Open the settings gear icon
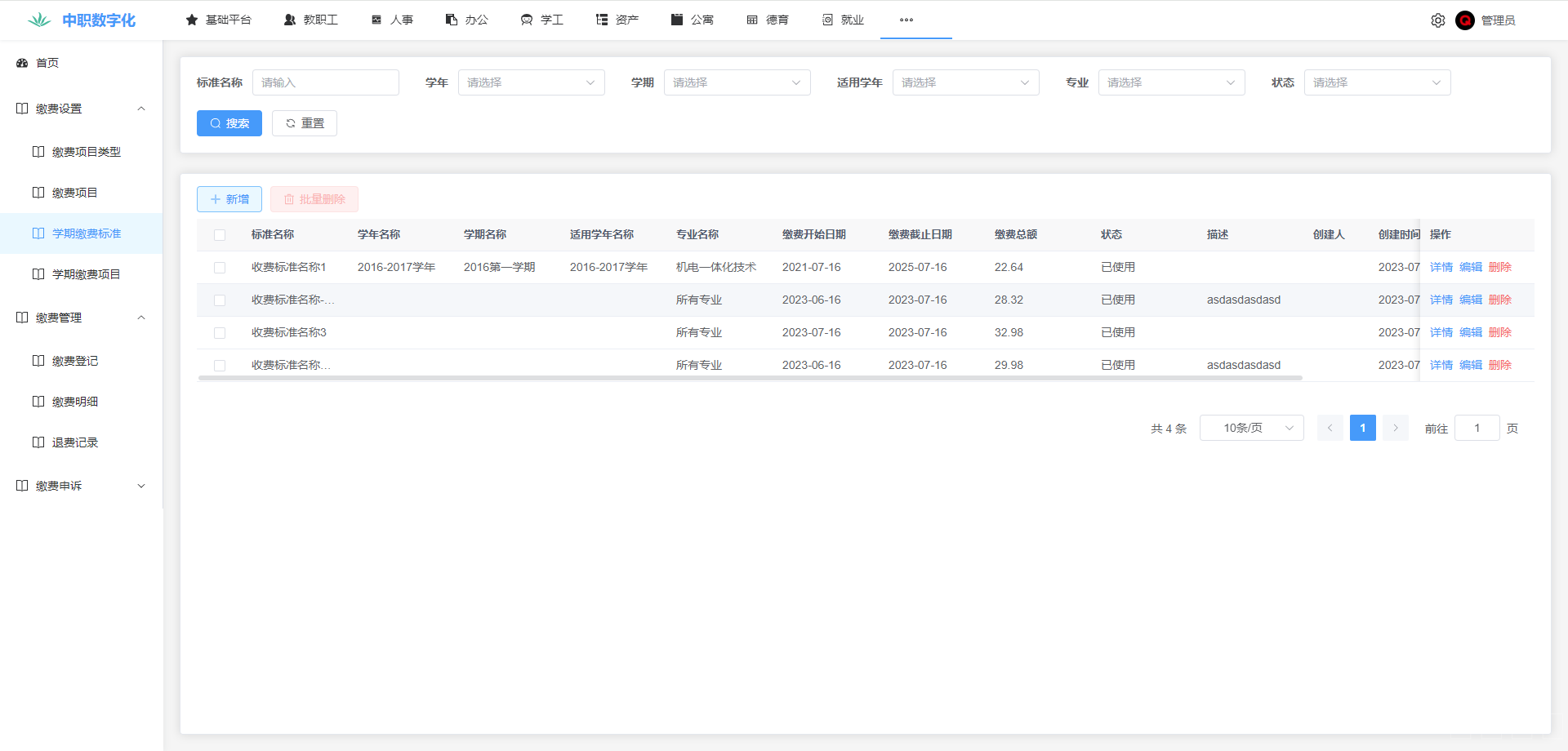Screen dimensions: 1568x751 (x=1438, y=20)
